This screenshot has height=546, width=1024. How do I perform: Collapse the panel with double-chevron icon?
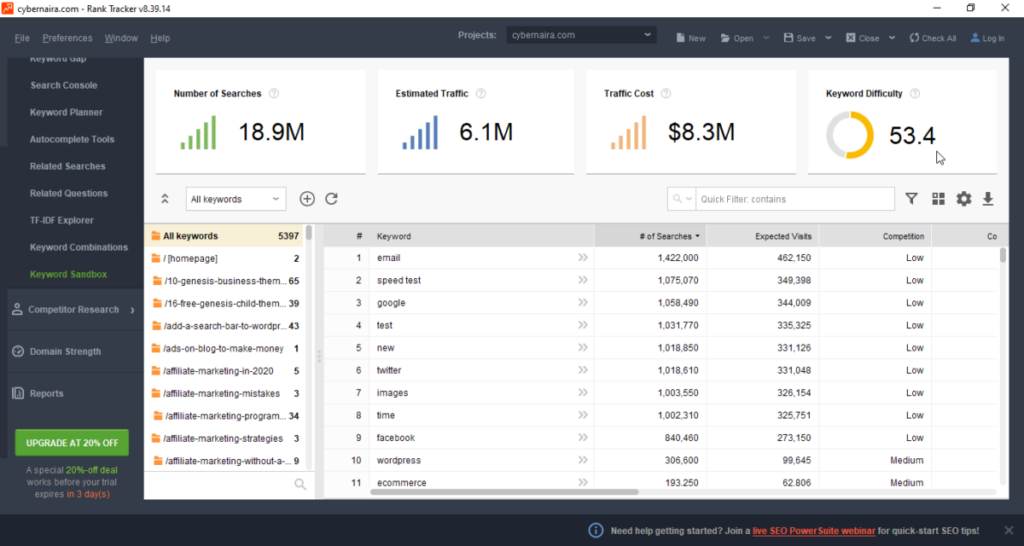[165, 199]
